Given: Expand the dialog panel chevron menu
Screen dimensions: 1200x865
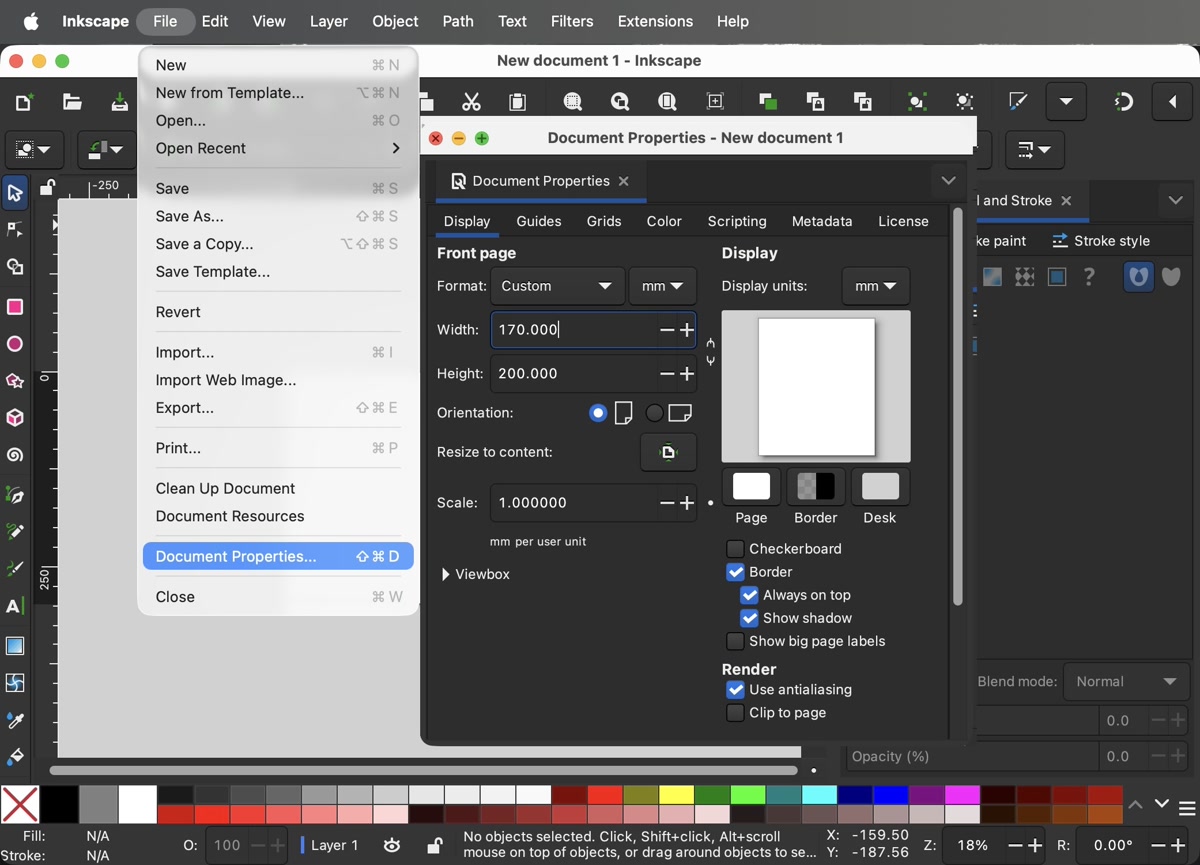Looking at the screenshot, I should (948, 181).
